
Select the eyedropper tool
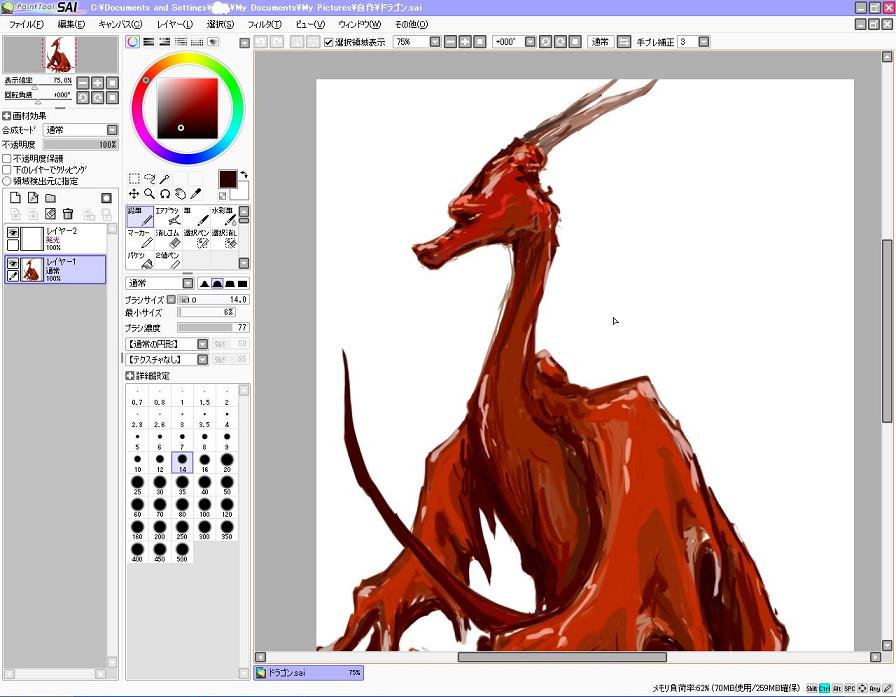(195, 194)
